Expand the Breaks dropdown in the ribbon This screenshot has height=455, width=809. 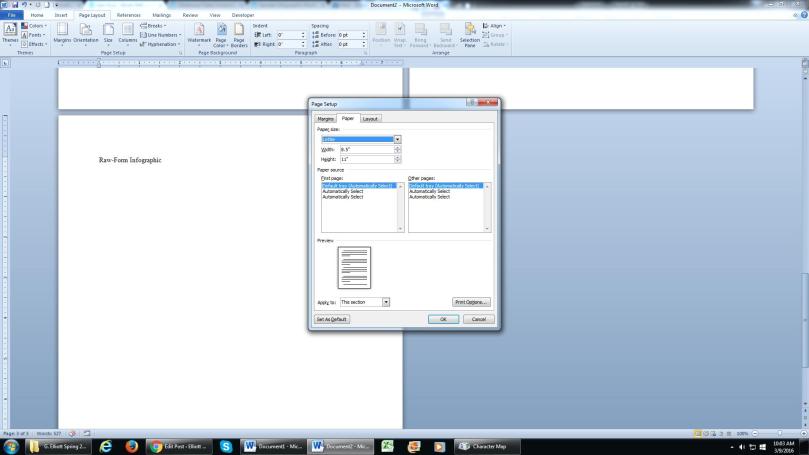161,25
